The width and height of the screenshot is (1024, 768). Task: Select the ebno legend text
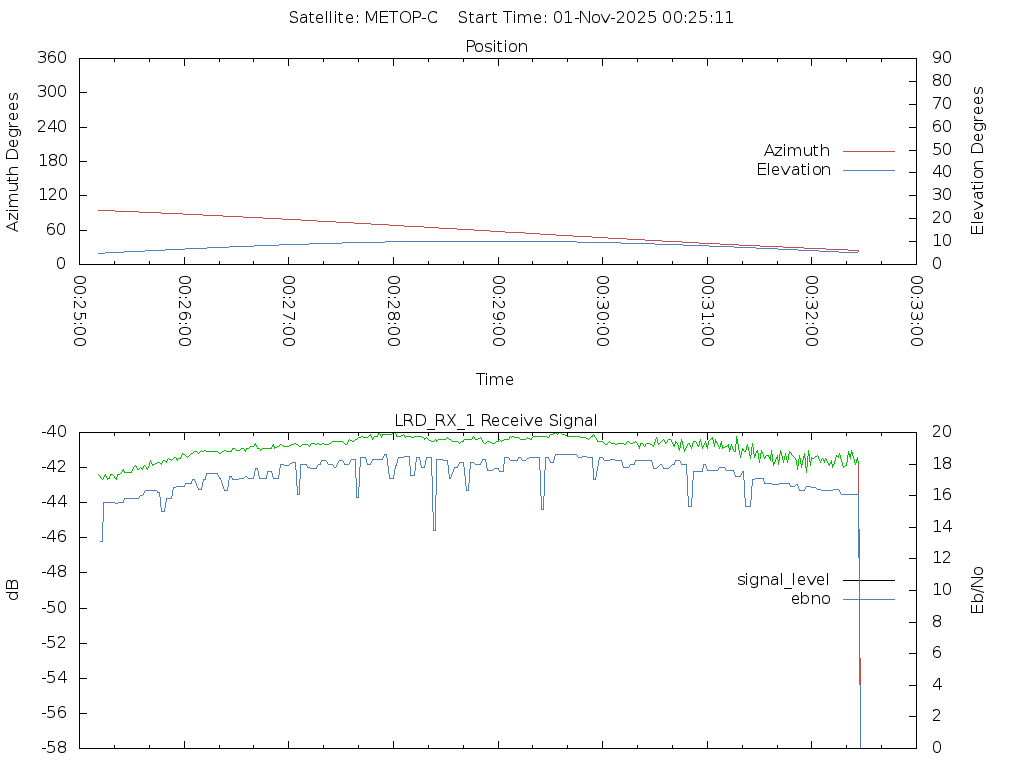pyautogui.click(x=810, y=599)
